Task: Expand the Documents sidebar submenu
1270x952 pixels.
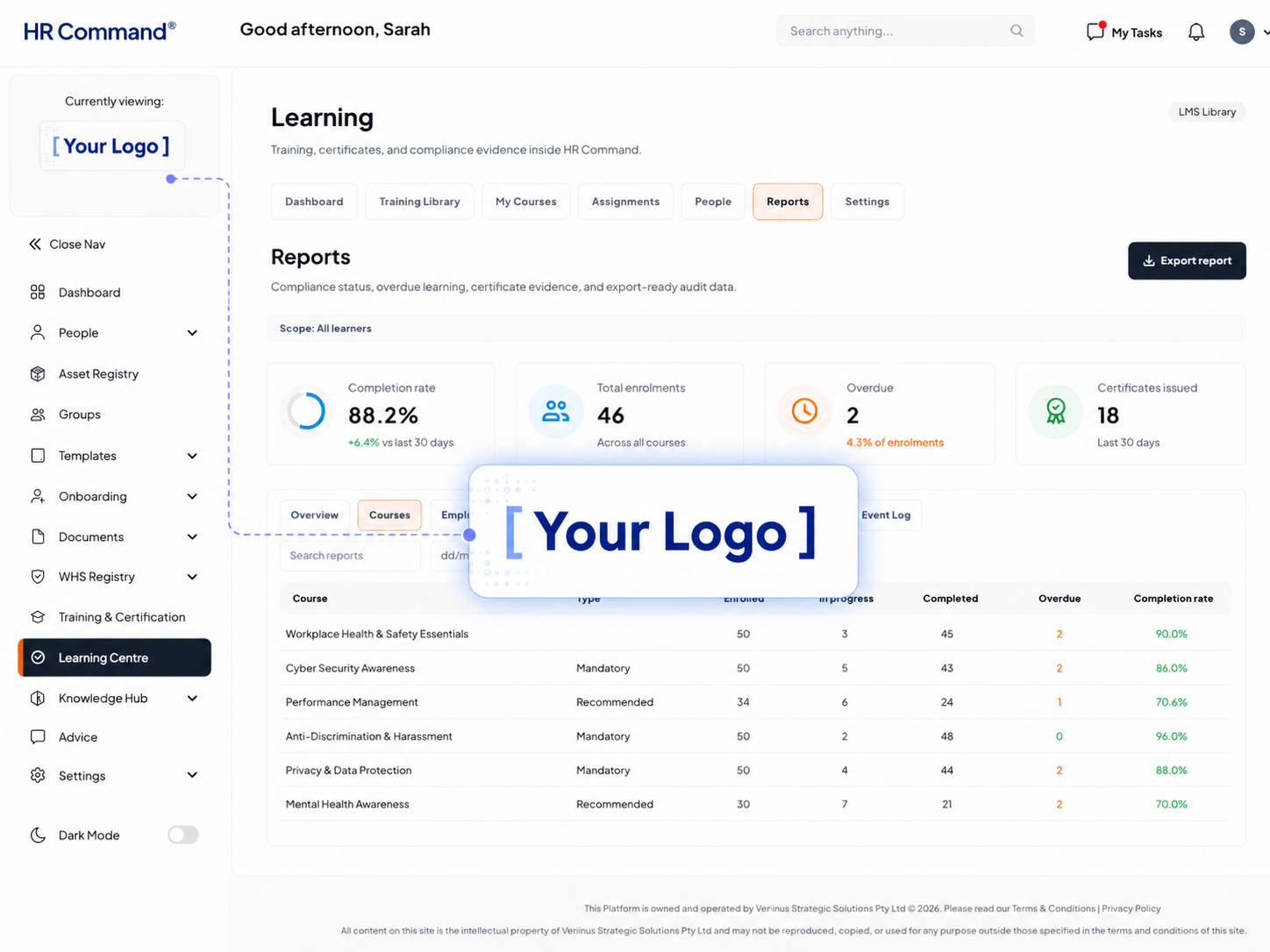Action: pos(192,536)
